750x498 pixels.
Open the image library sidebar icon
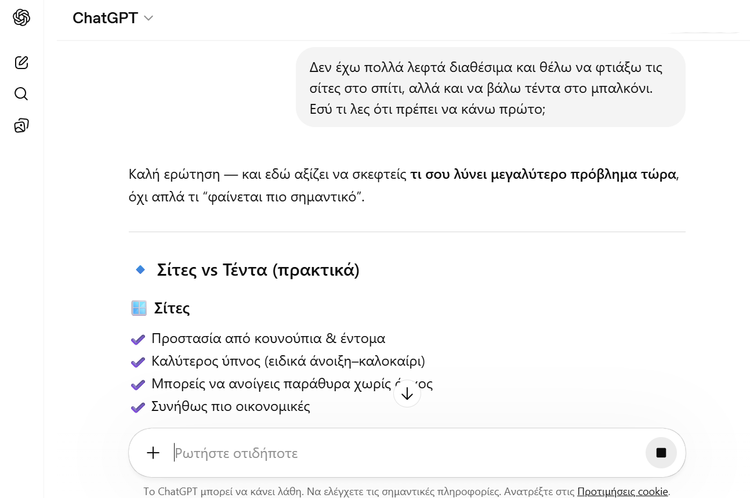21,126
